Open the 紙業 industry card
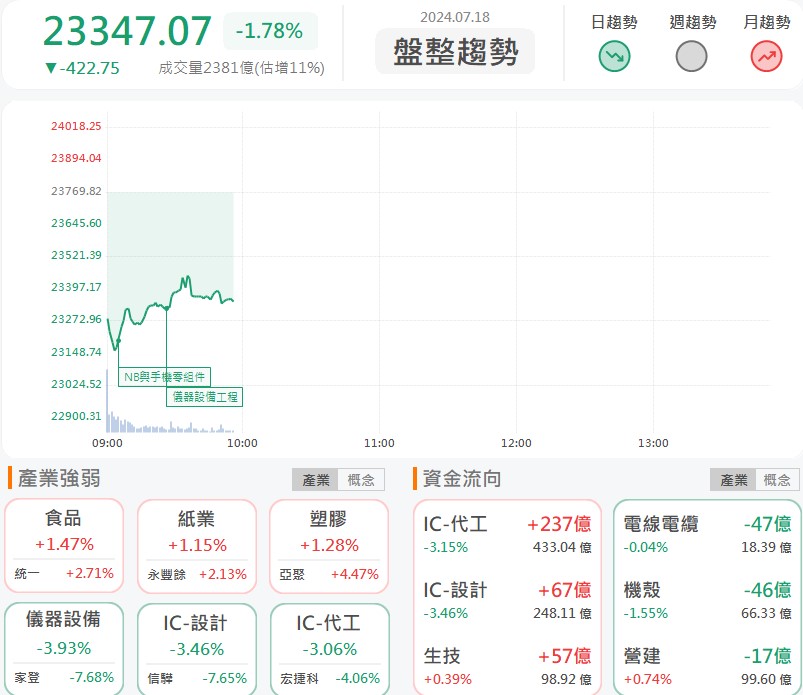803x695 pixels. click(x=197, y=546)
